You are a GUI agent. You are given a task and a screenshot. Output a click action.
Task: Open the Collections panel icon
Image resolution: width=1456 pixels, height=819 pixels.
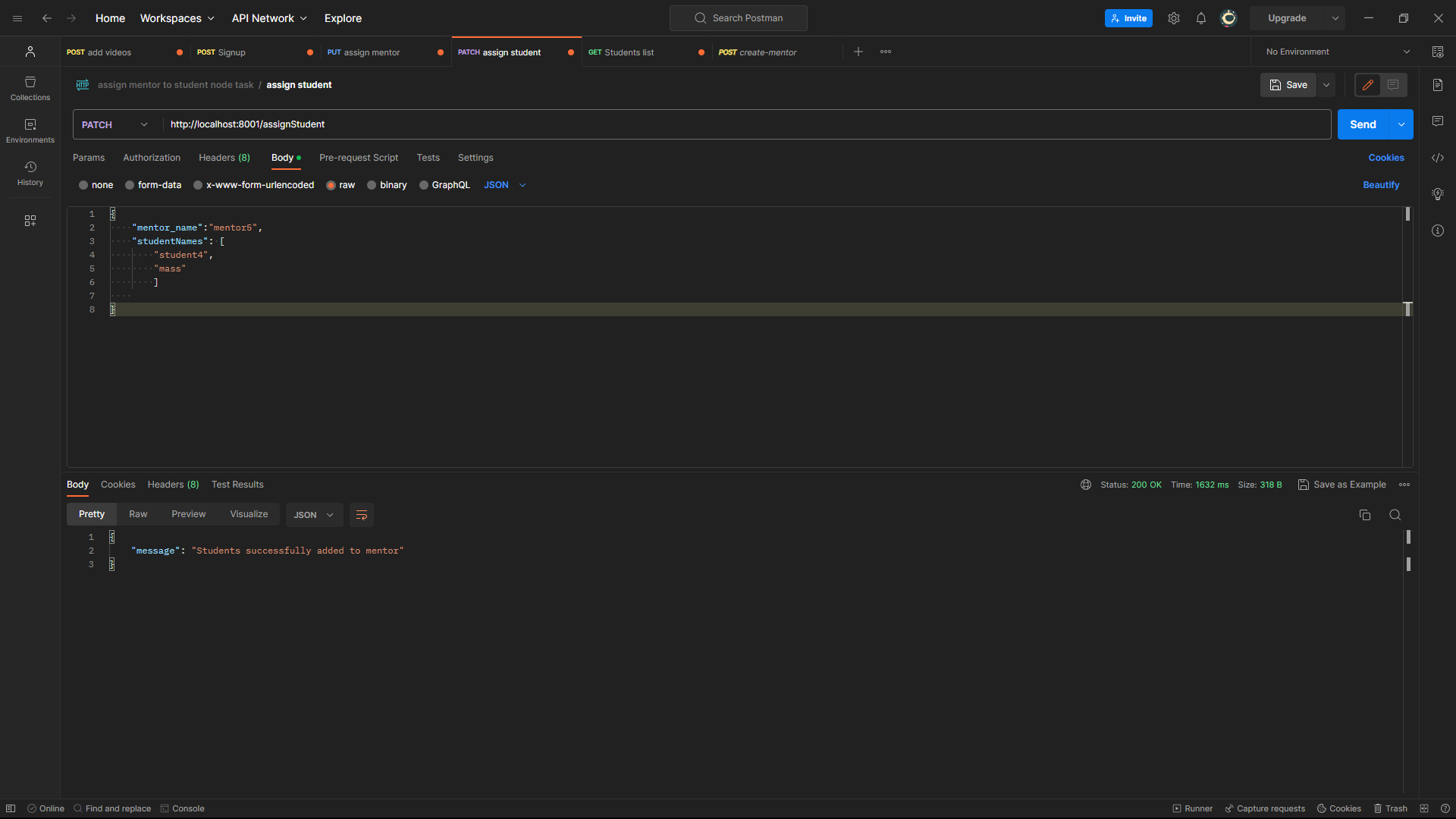30,87
